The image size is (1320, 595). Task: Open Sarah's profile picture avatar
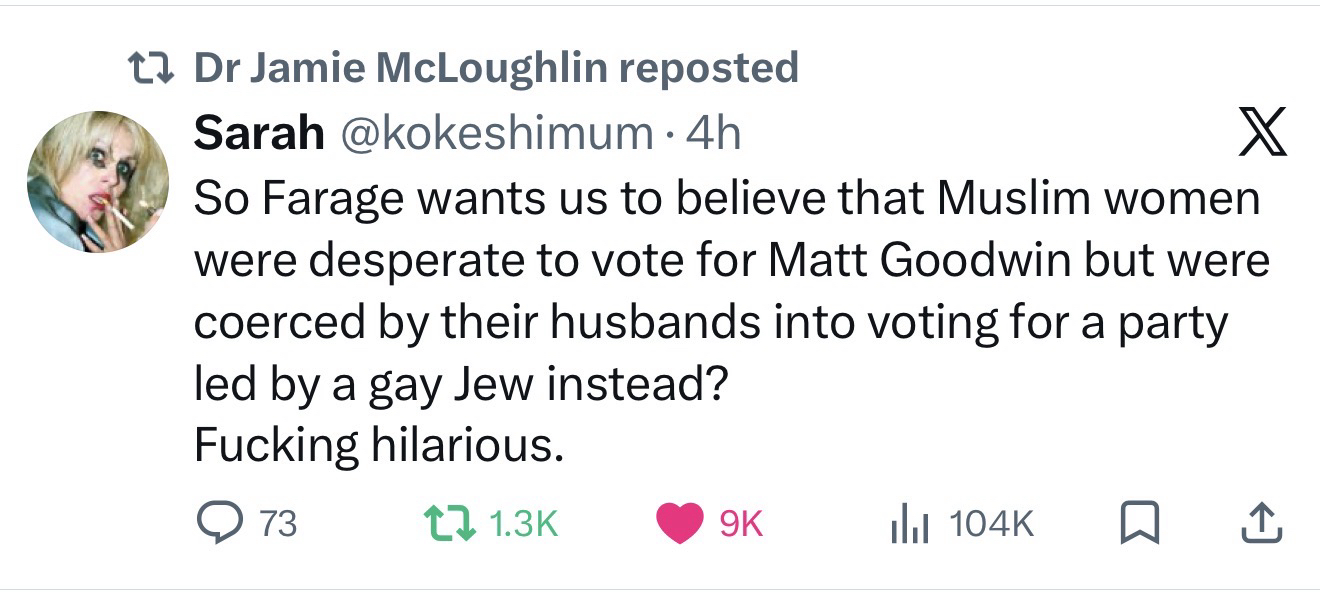[x=97, y=182]
